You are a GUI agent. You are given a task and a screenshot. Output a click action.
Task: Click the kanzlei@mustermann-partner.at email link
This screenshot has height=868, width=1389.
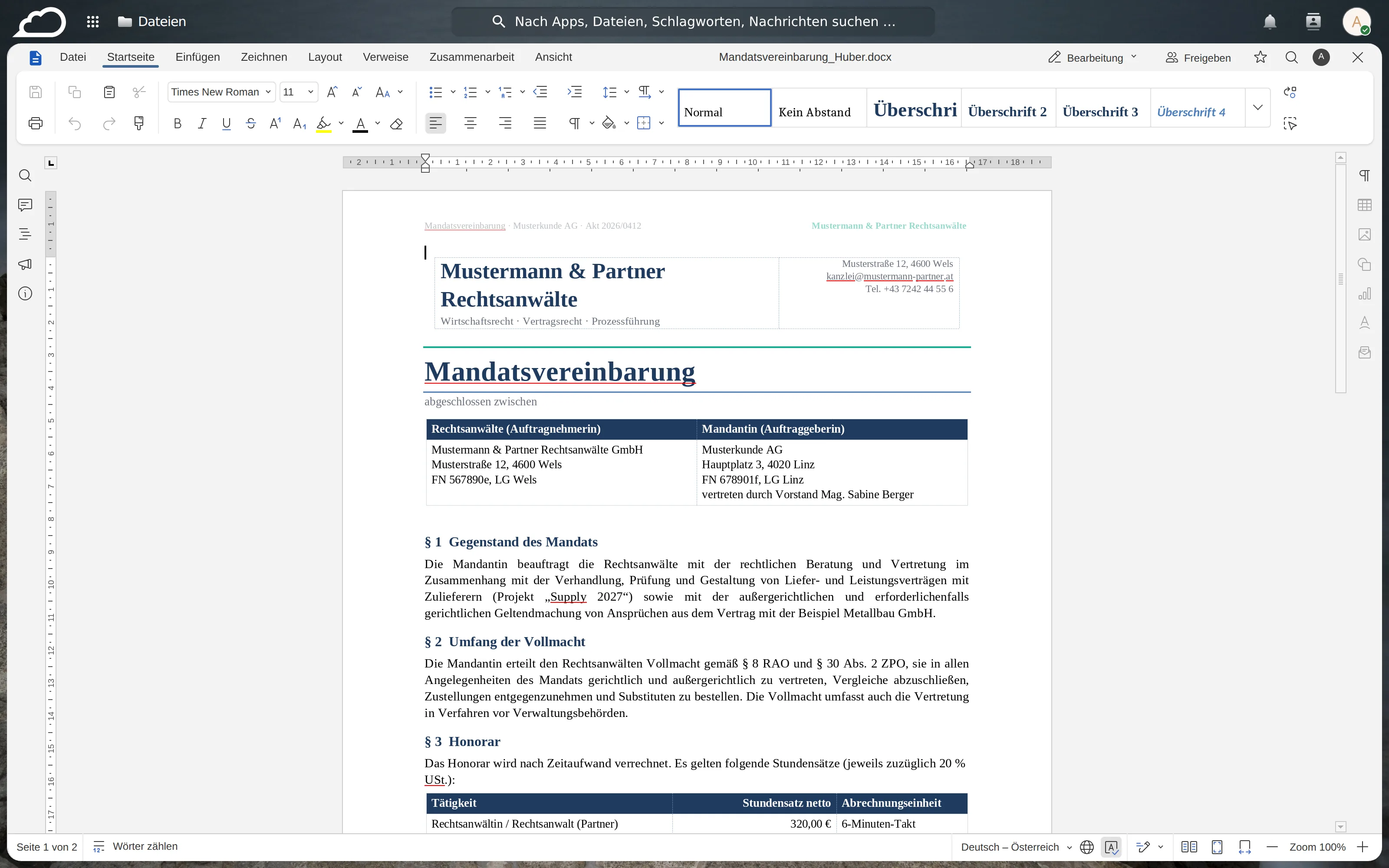click(x=890, y=276)
